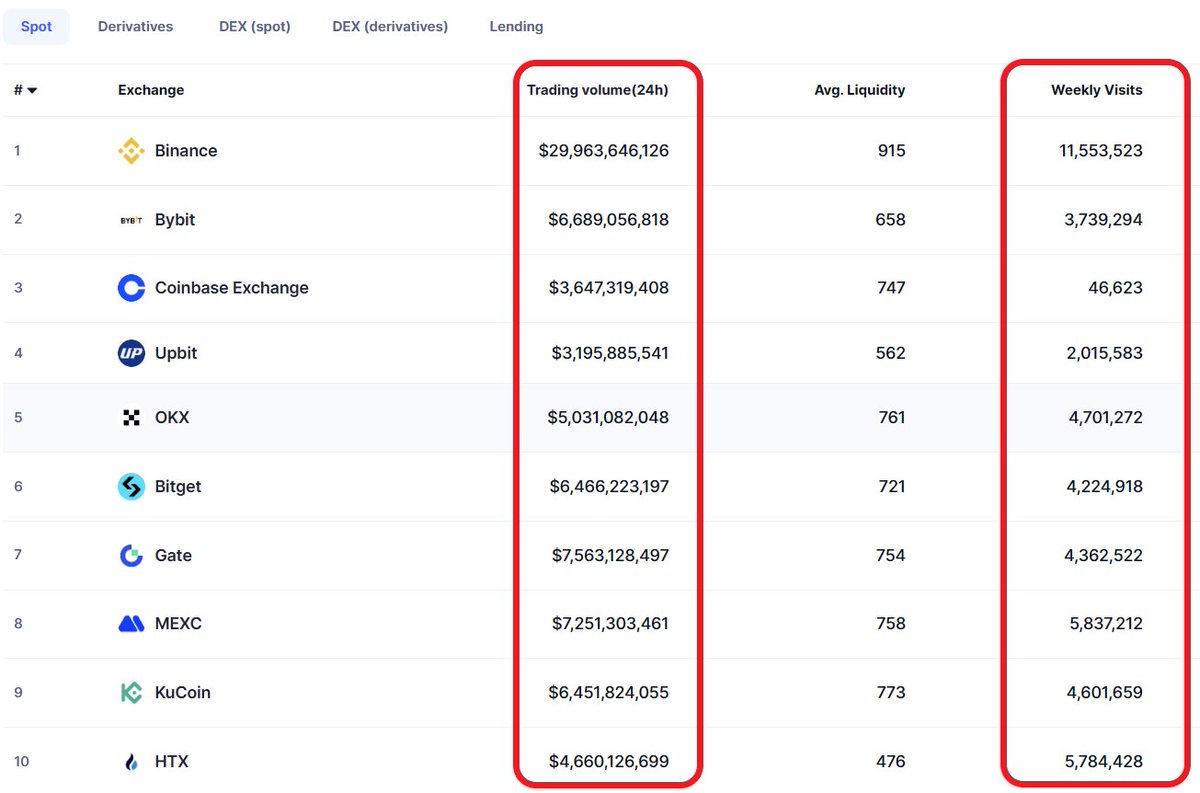This screenshot has width=1200, height=793.
Task: Click HTX weekly visits 5,784,428
Action: tap(1105, 762)
